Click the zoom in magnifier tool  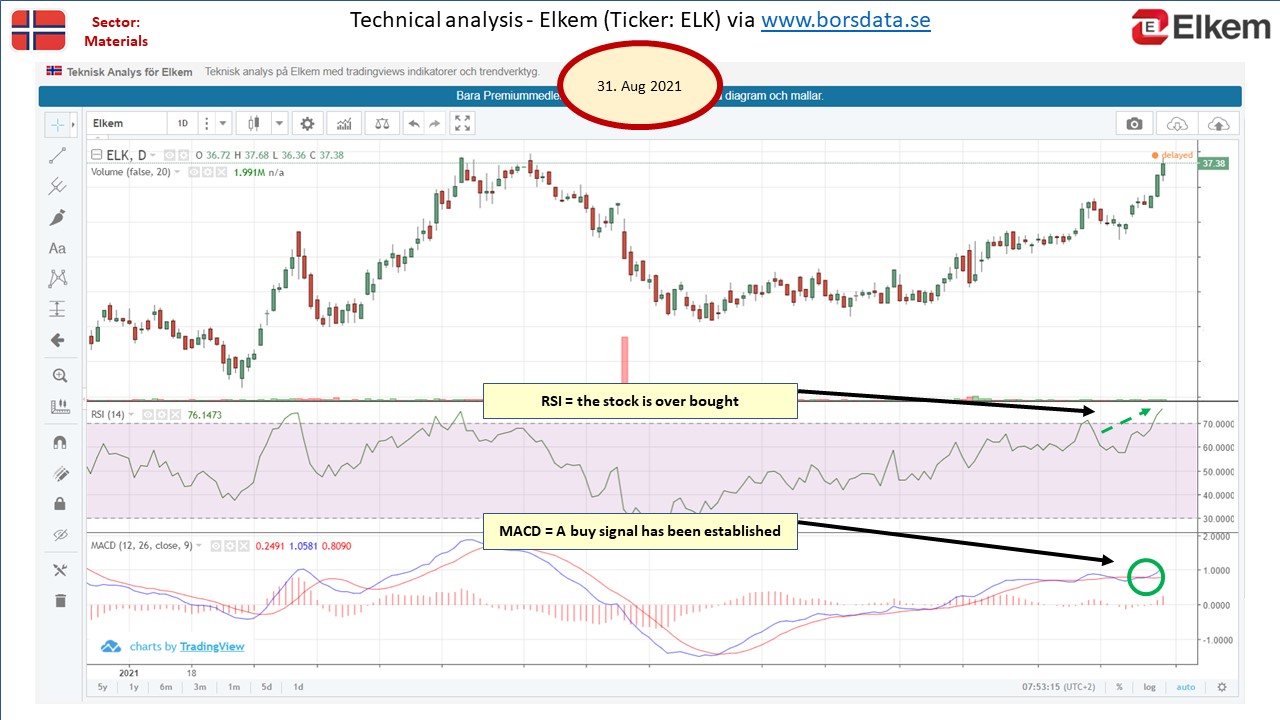pos(59,376)
